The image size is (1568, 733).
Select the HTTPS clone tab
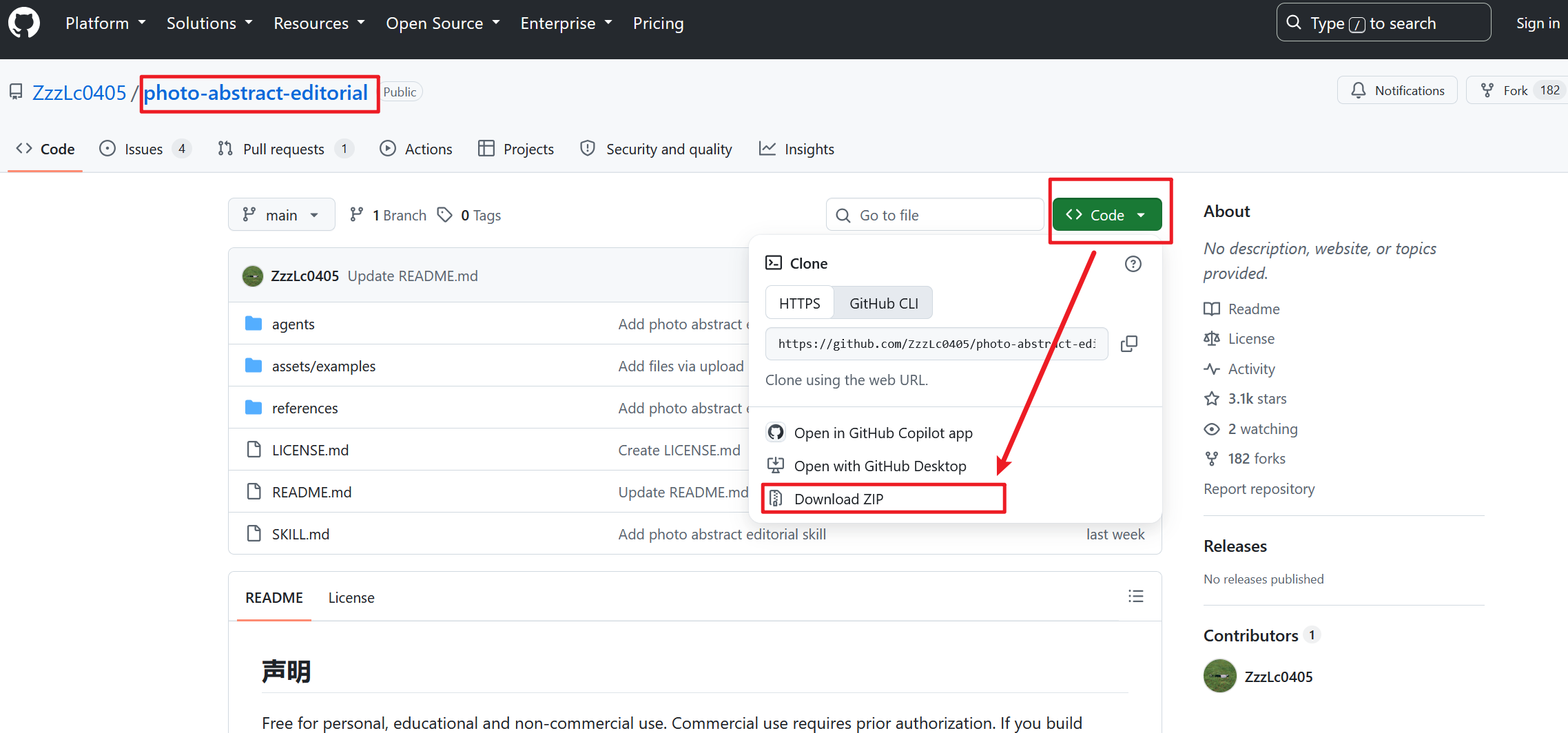800,303
